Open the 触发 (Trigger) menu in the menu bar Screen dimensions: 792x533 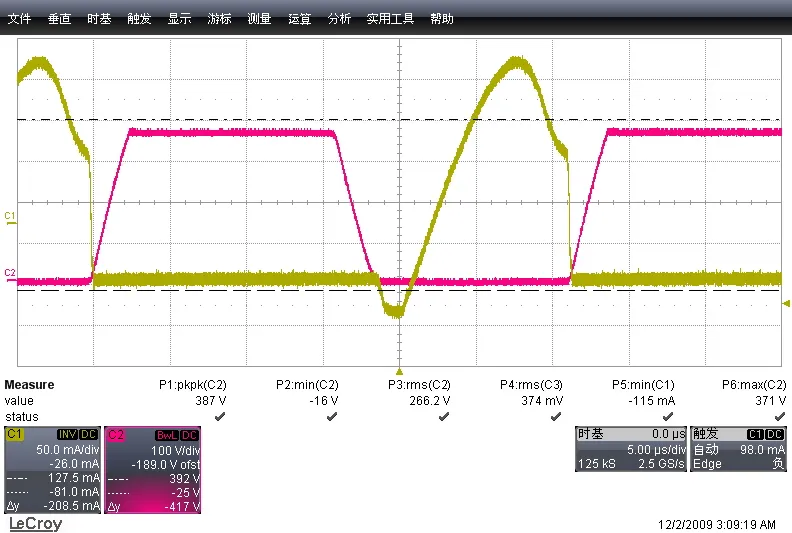[x=139, y=19]
